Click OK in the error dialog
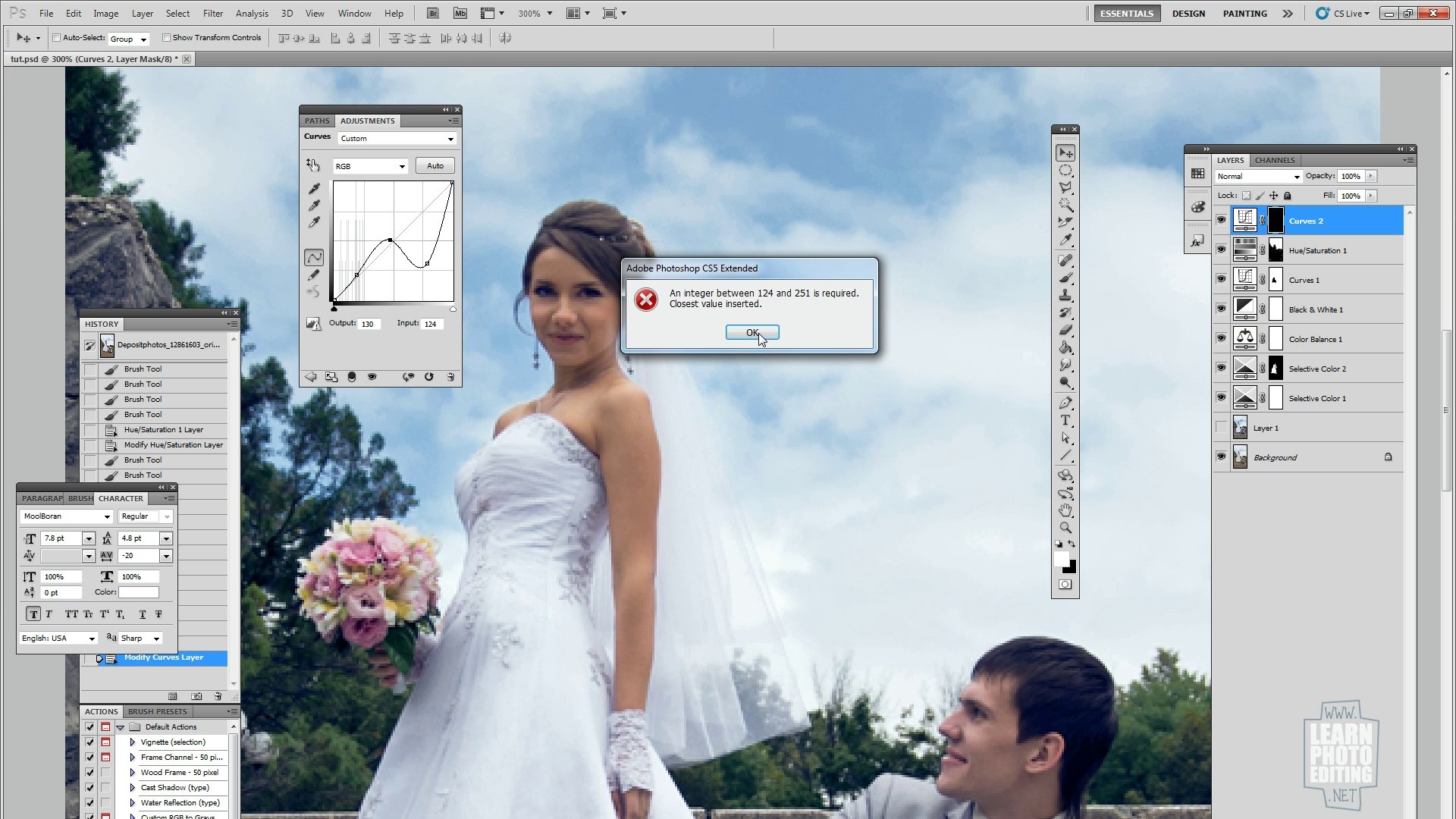The image size is (1456, 819). (x=752, y=333)
